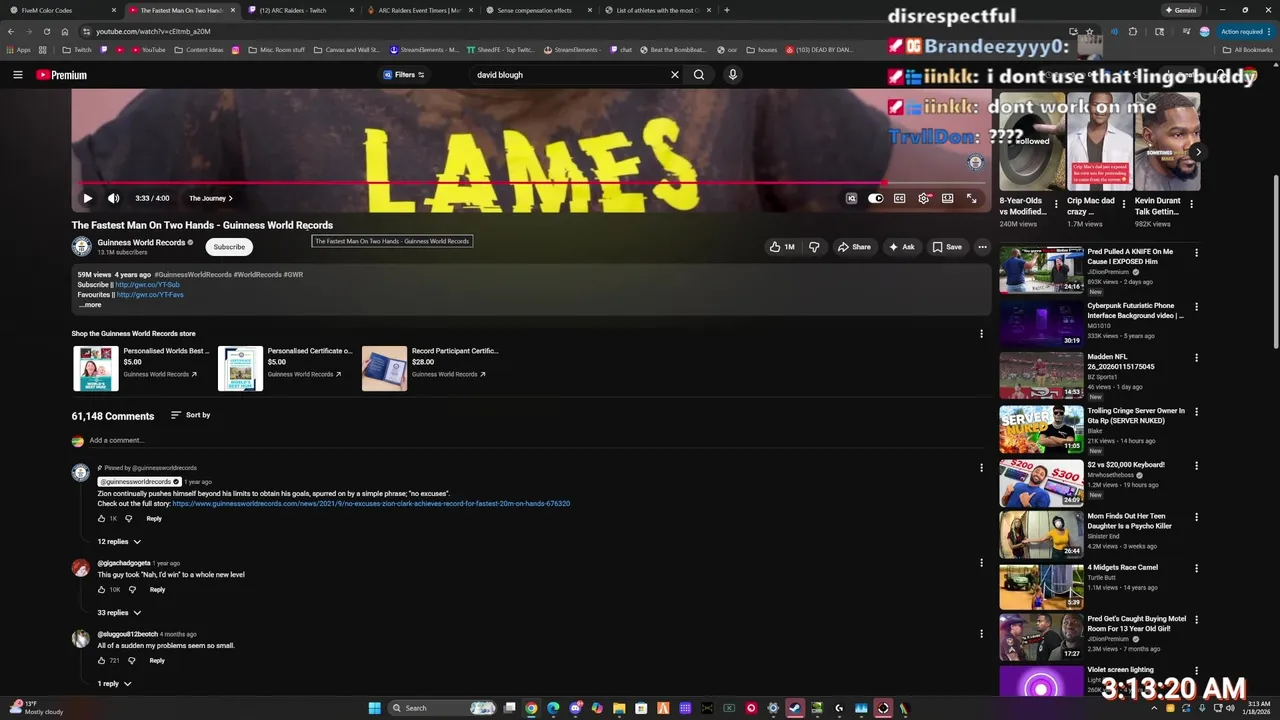Mute the video volume speaker icon

pyautogui.click(x=113, y=198)
